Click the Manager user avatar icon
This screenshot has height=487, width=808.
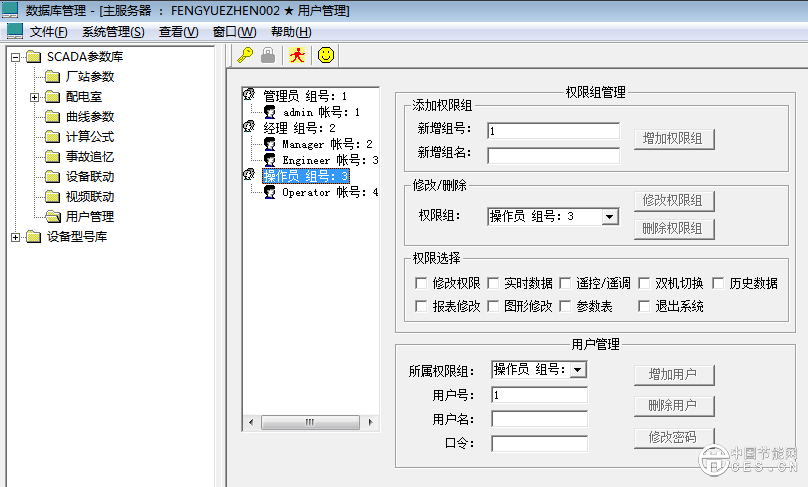pyautogui.click(x=270, y=143)
